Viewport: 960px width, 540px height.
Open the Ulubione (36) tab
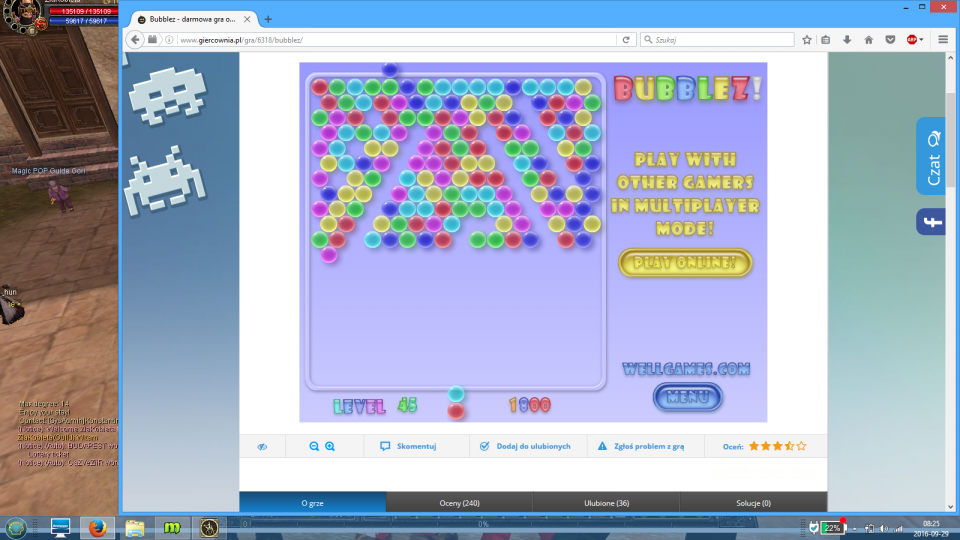click(606, 503)
